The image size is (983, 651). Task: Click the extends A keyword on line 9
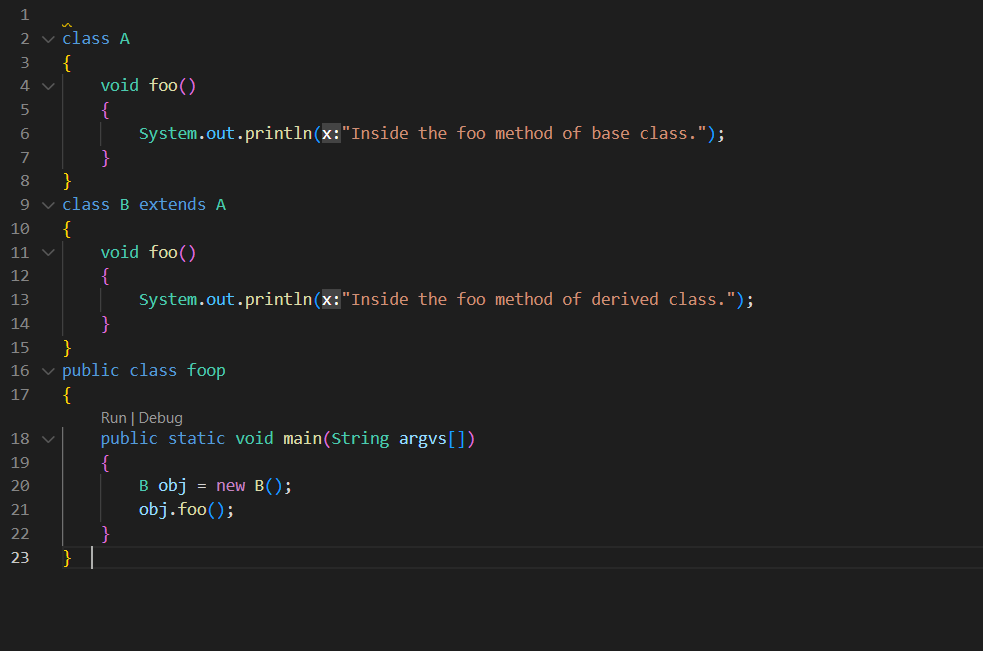click(x=172, y=204)
